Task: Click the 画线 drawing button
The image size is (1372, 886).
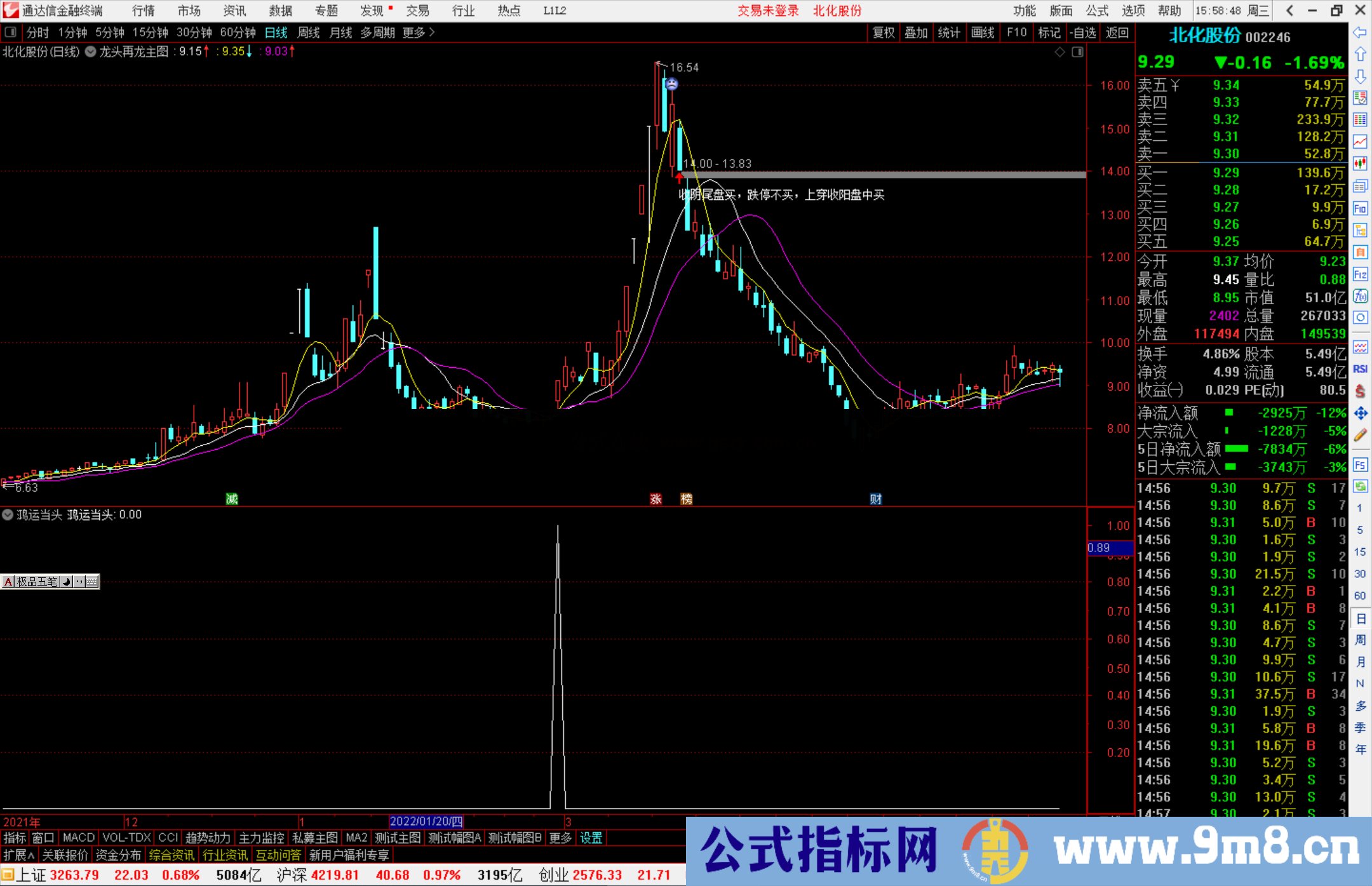Action: tap(983, 32)
